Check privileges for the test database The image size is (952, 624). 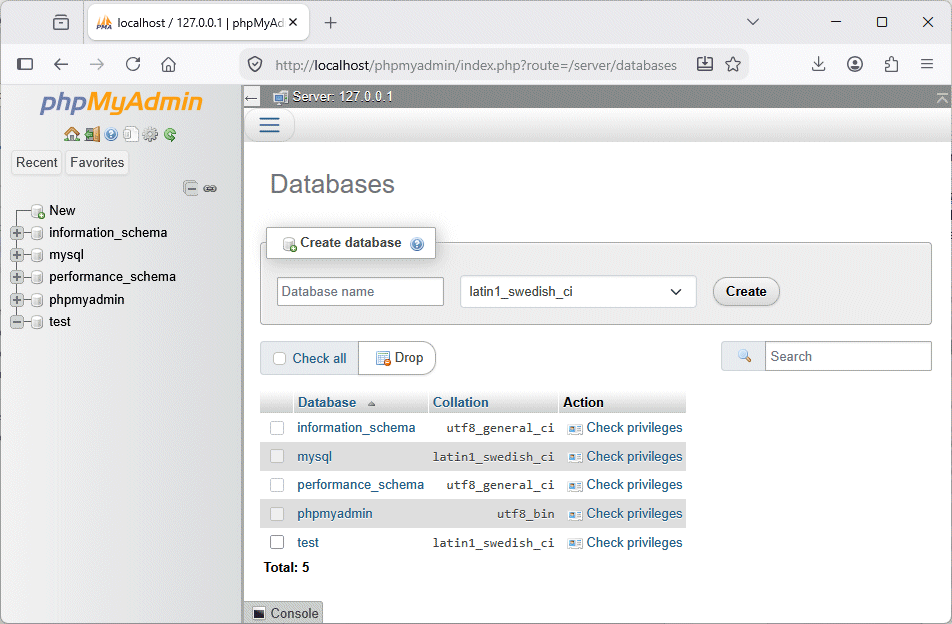pos(625,543)
